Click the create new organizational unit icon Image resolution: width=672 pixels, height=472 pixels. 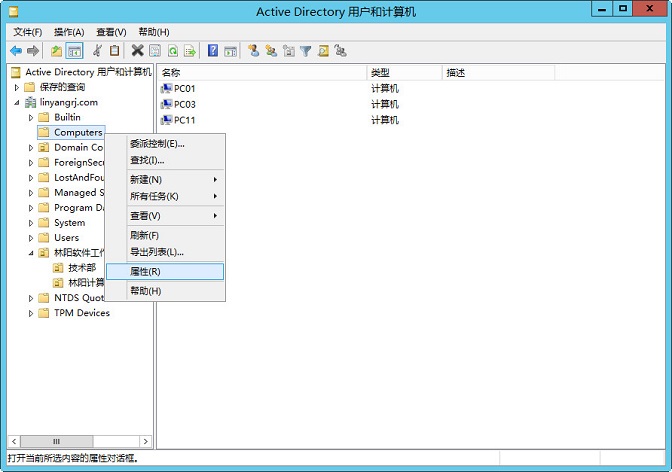(x=288, y=51)
